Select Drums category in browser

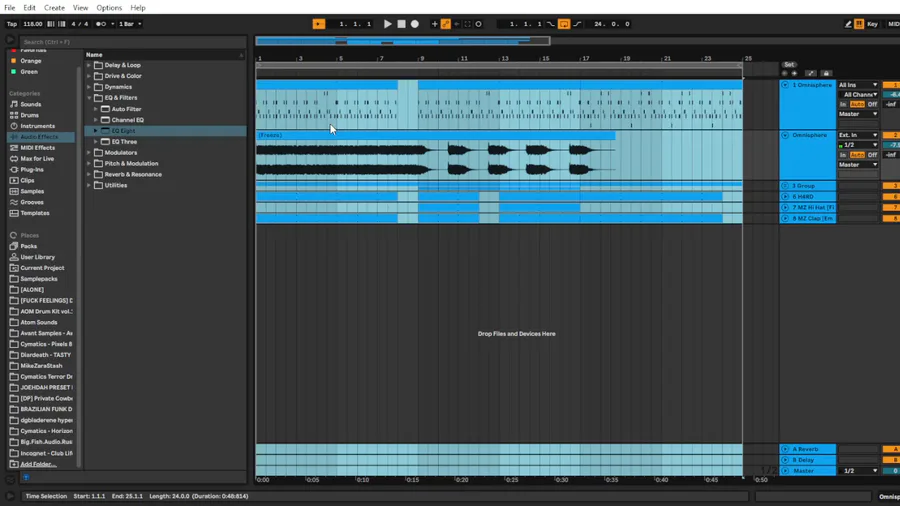(29, 115)
